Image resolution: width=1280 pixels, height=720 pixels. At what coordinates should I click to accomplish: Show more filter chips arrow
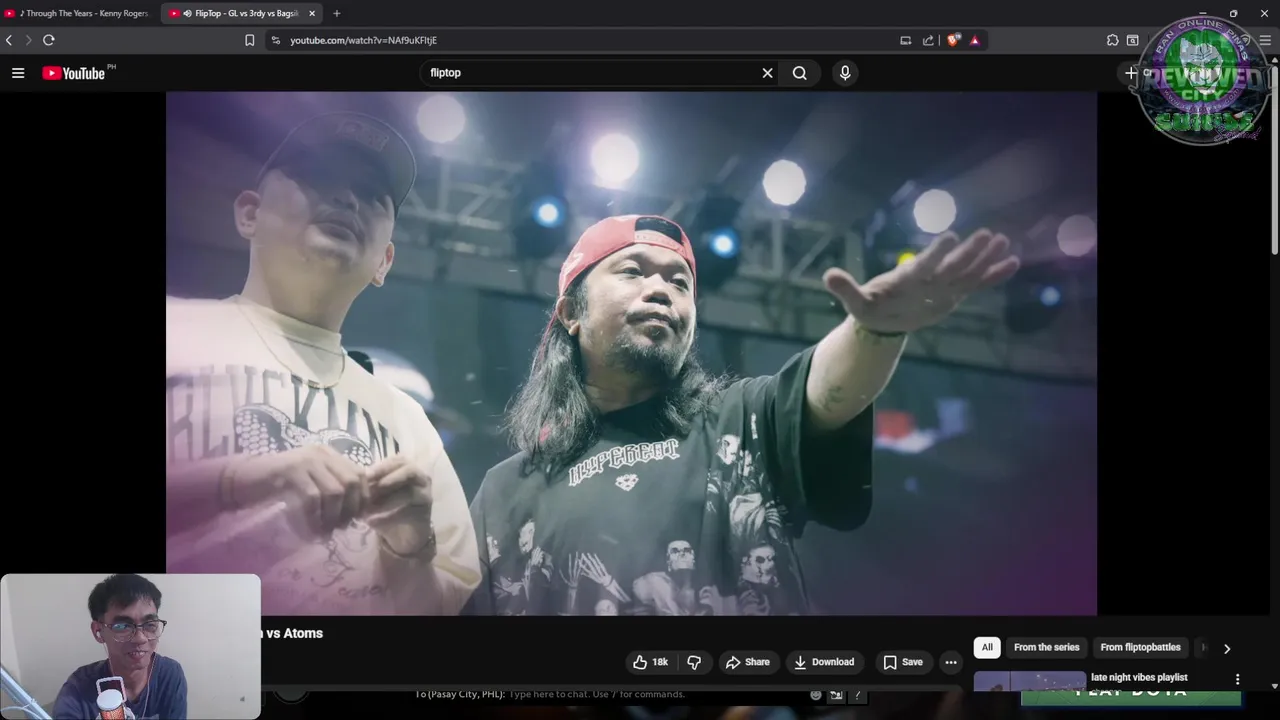(1227, 649)
